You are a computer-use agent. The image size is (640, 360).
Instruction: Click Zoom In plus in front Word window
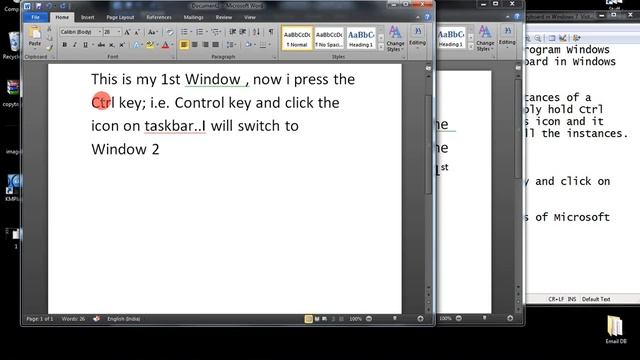coord(420,318)
